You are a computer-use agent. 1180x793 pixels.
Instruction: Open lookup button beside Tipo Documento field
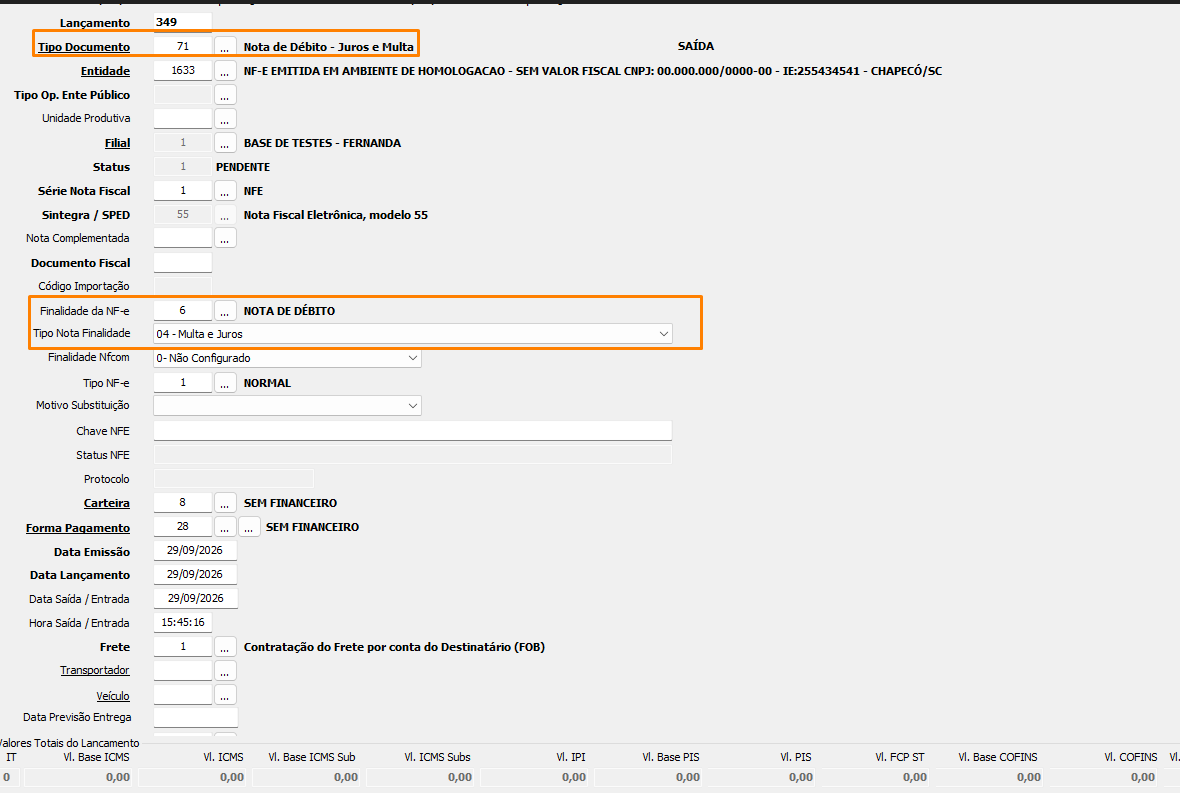click(x=225, y=47)
